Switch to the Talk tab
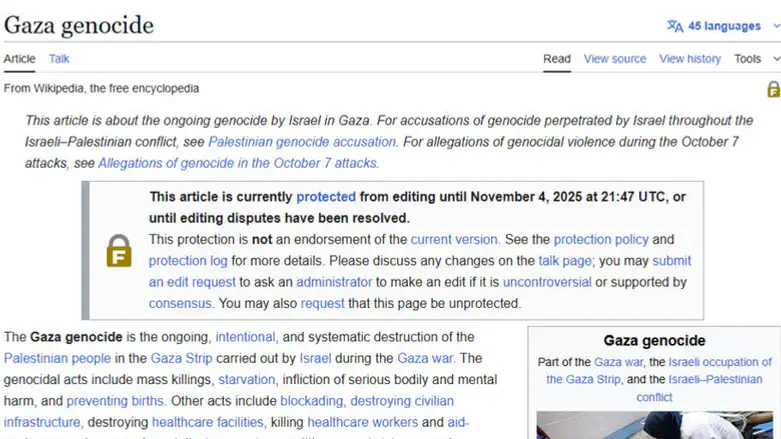 [x=59, y=59]
